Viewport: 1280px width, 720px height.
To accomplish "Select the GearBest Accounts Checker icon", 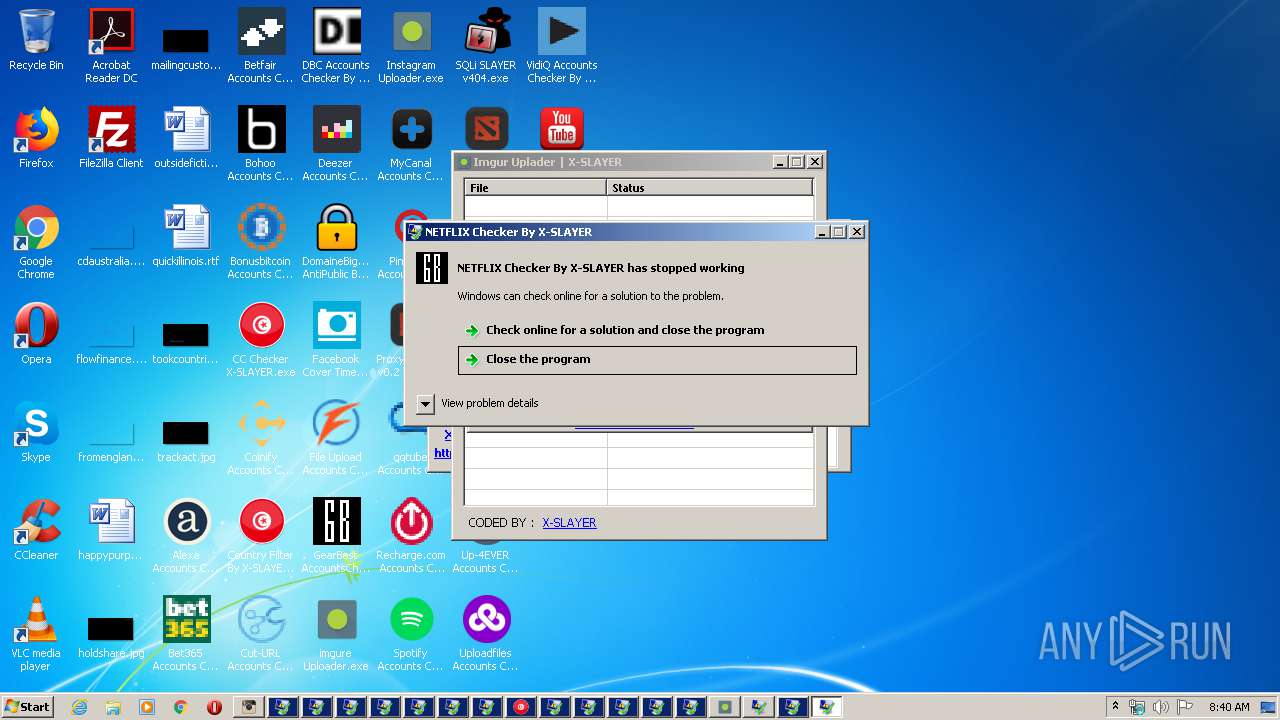I will coord(336,535).
